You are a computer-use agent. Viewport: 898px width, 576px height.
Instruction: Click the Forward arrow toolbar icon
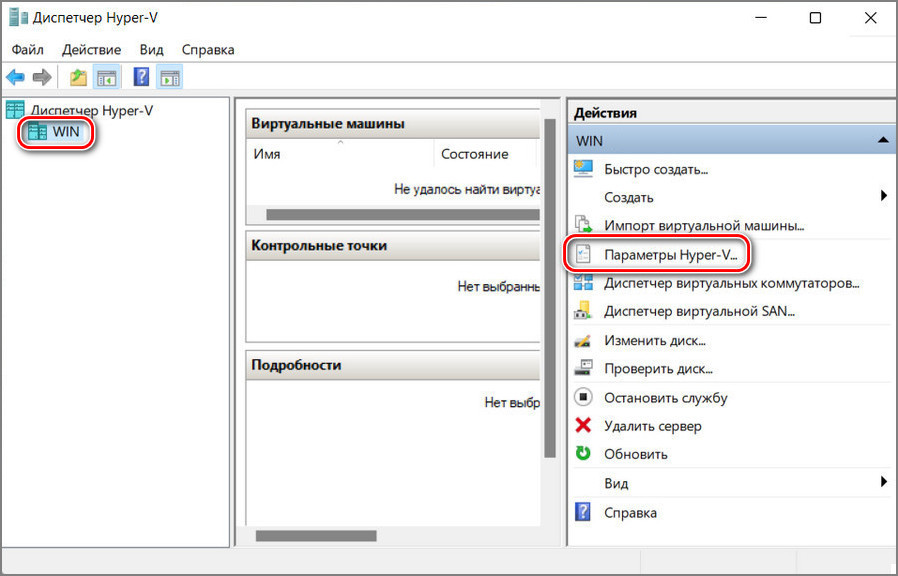tap(41, 77)
